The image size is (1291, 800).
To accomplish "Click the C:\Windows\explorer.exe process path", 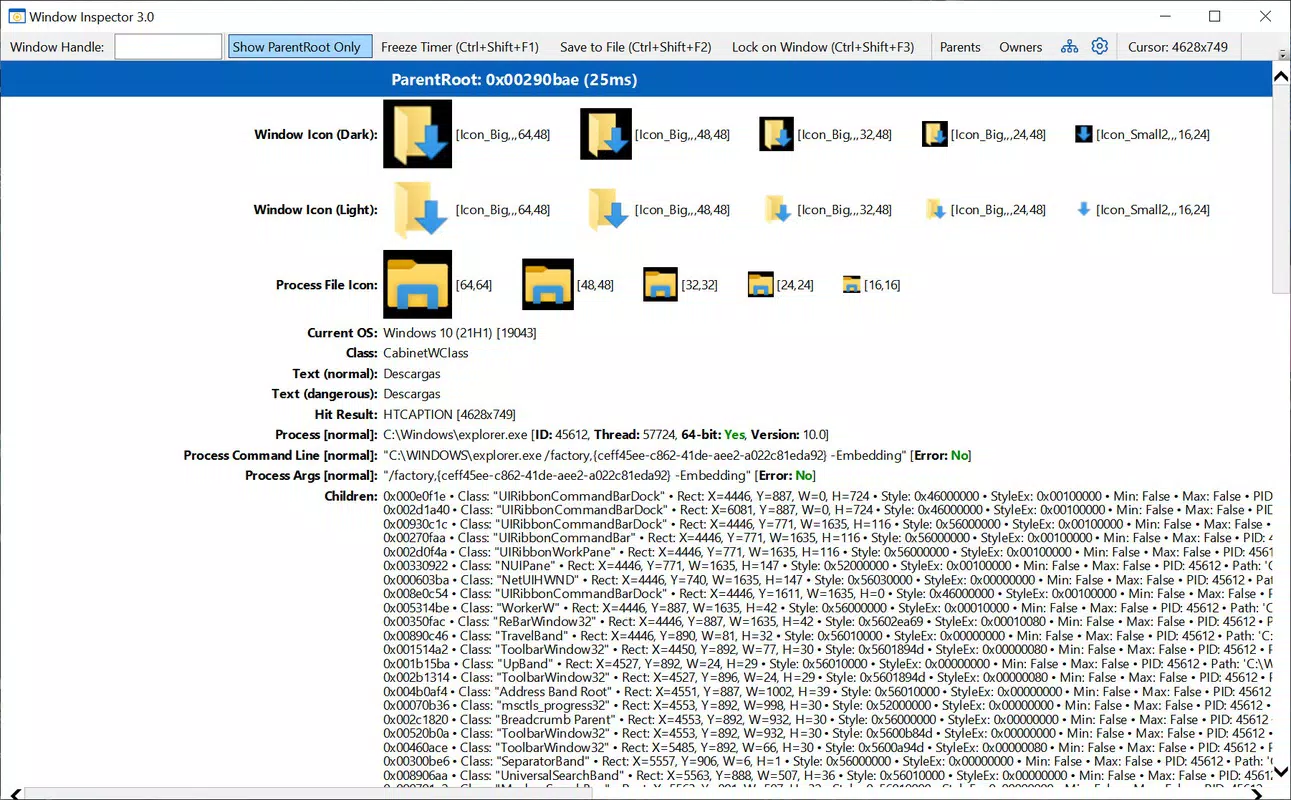I will [x=453, y=435].
